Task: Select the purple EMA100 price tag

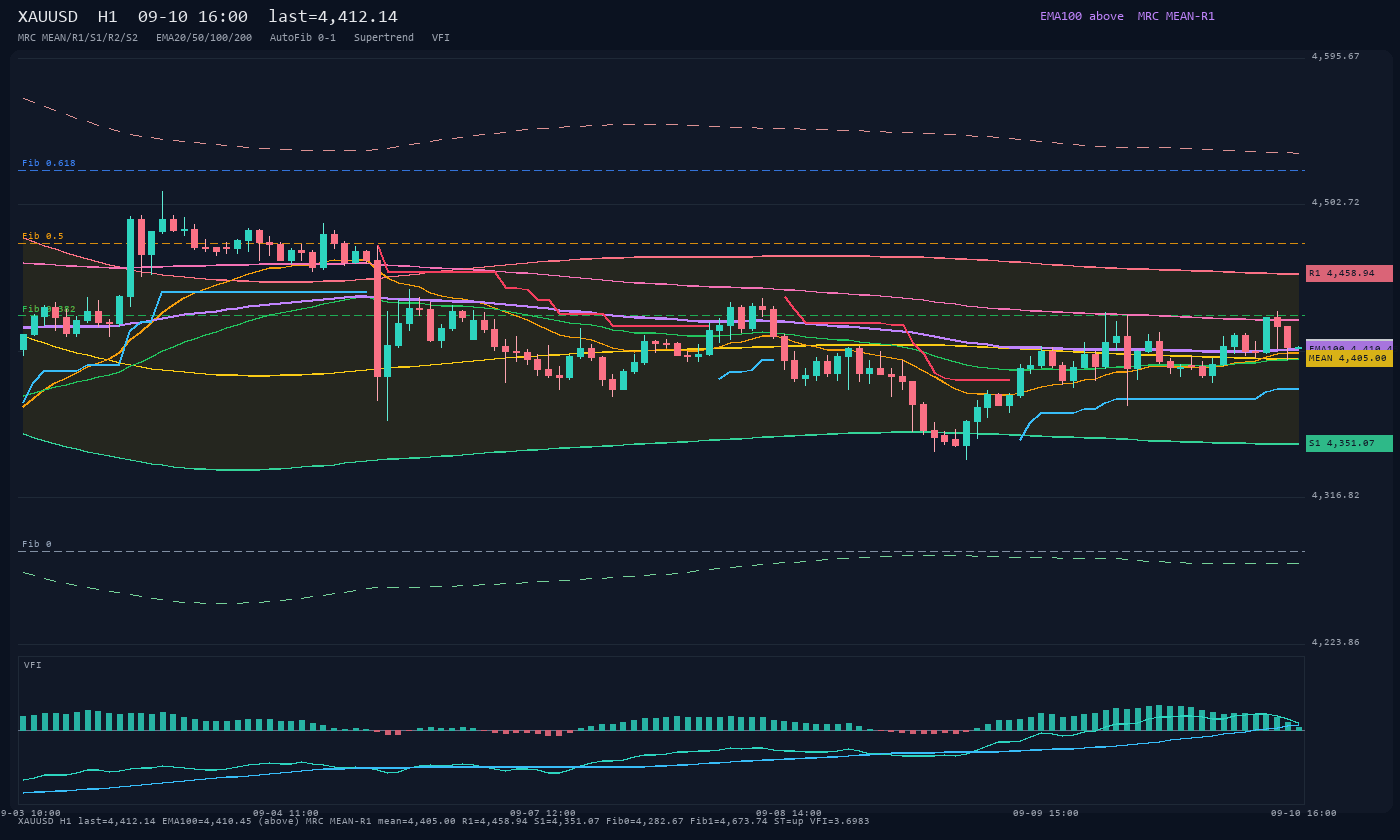Action: pos(1349,346)
